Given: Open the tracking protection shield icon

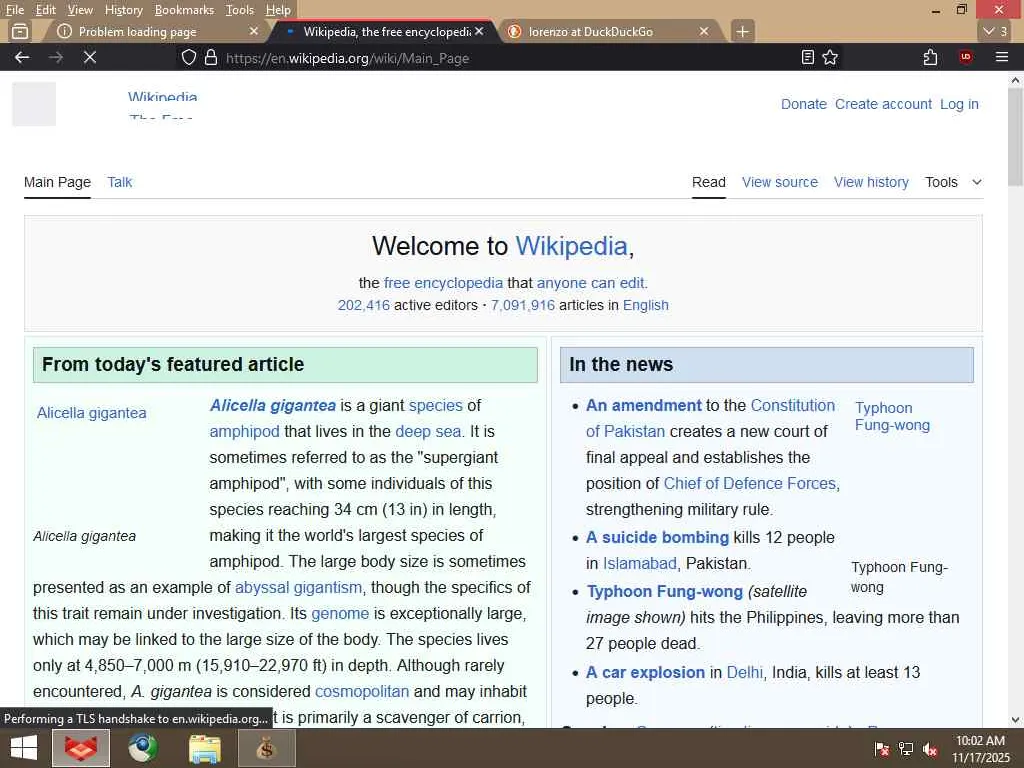Looking at the screenshot, I should [189, 57].
